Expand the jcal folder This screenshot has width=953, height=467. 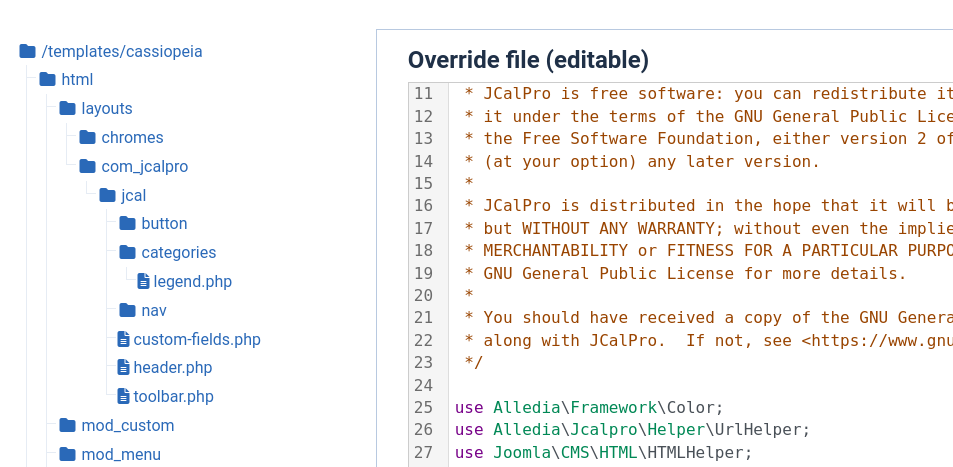pyautogui.click(x=133, y=196)
